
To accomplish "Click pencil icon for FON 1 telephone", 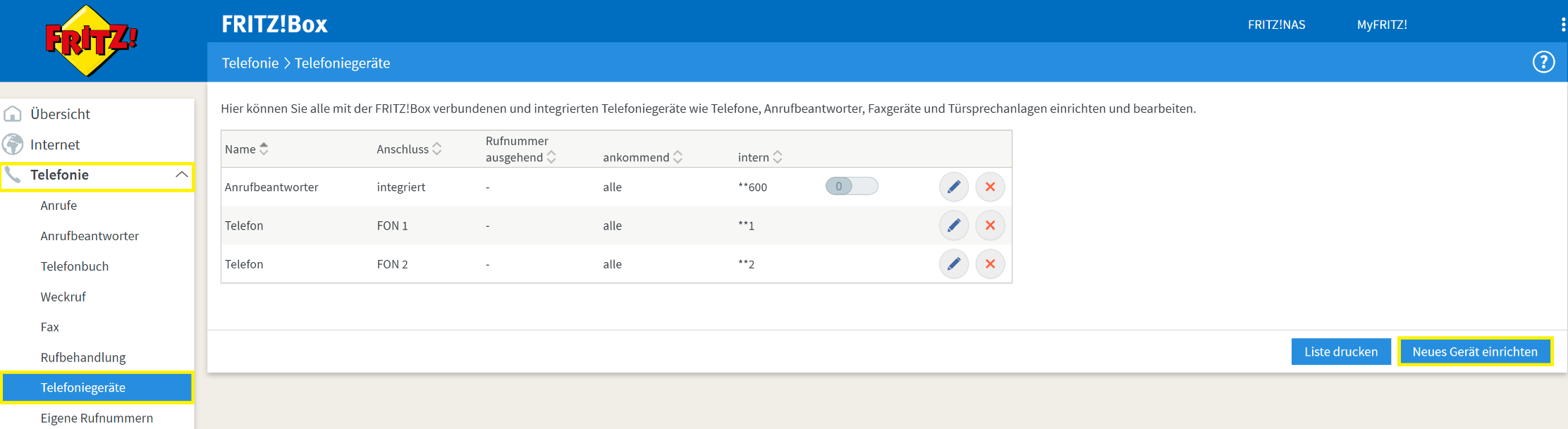I will point(953,225).
